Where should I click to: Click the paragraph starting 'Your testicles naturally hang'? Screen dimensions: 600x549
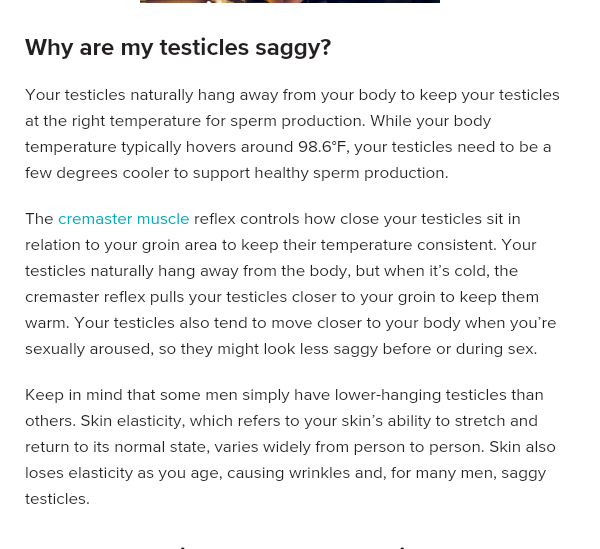point(292,134)
